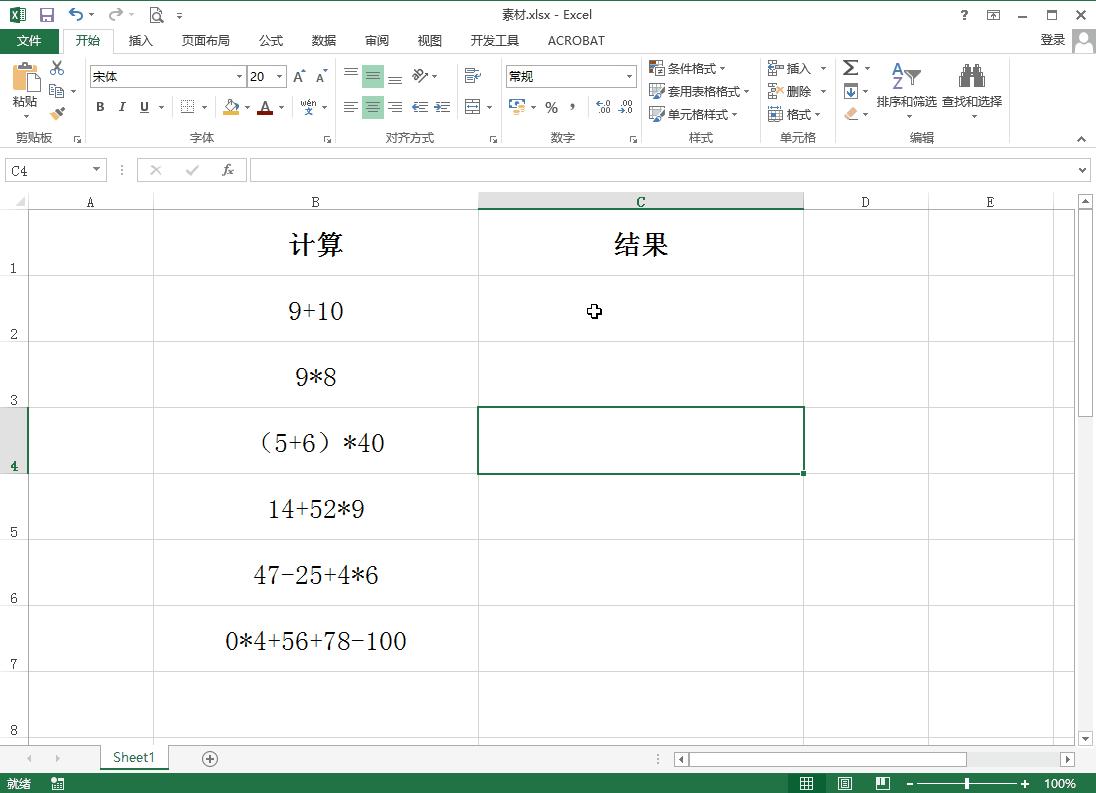Click Delete cells (删除) button

pos(796,91)
